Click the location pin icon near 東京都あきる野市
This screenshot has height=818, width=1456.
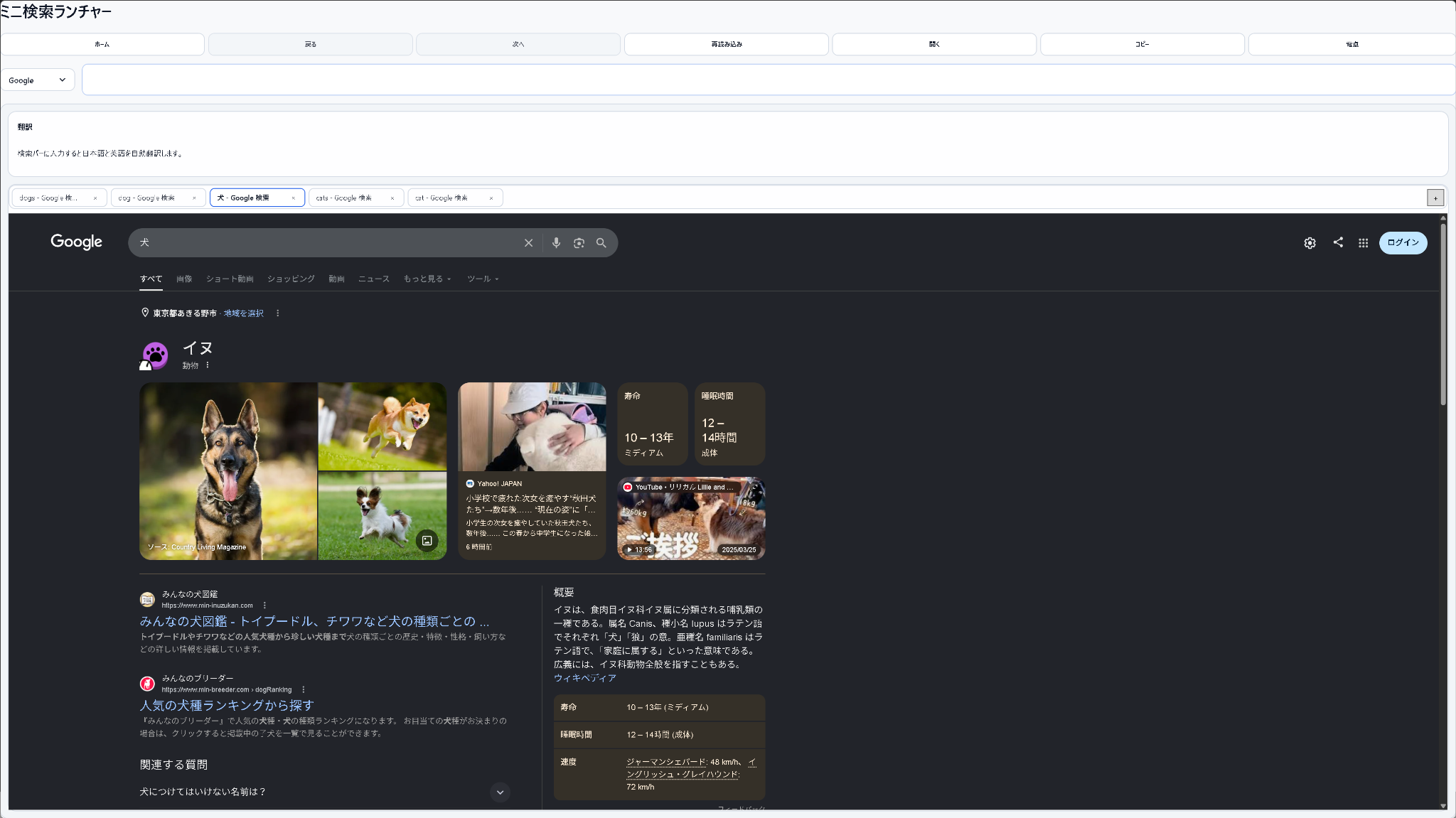tap(145, 313)
